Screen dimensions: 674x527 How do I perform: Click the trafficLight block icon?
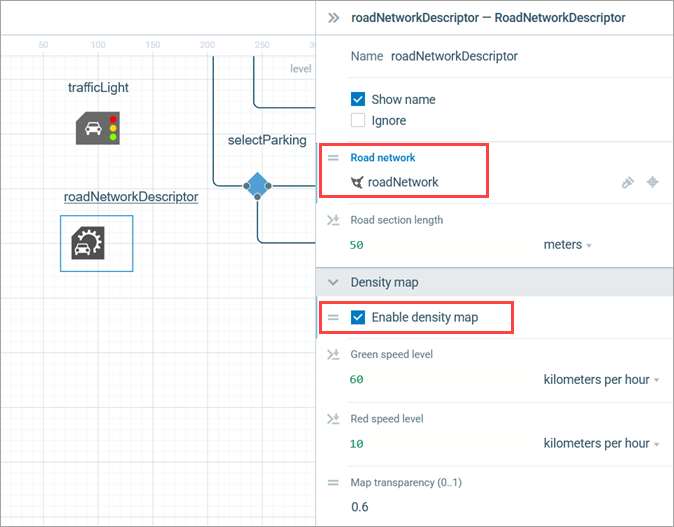[97, 128]
